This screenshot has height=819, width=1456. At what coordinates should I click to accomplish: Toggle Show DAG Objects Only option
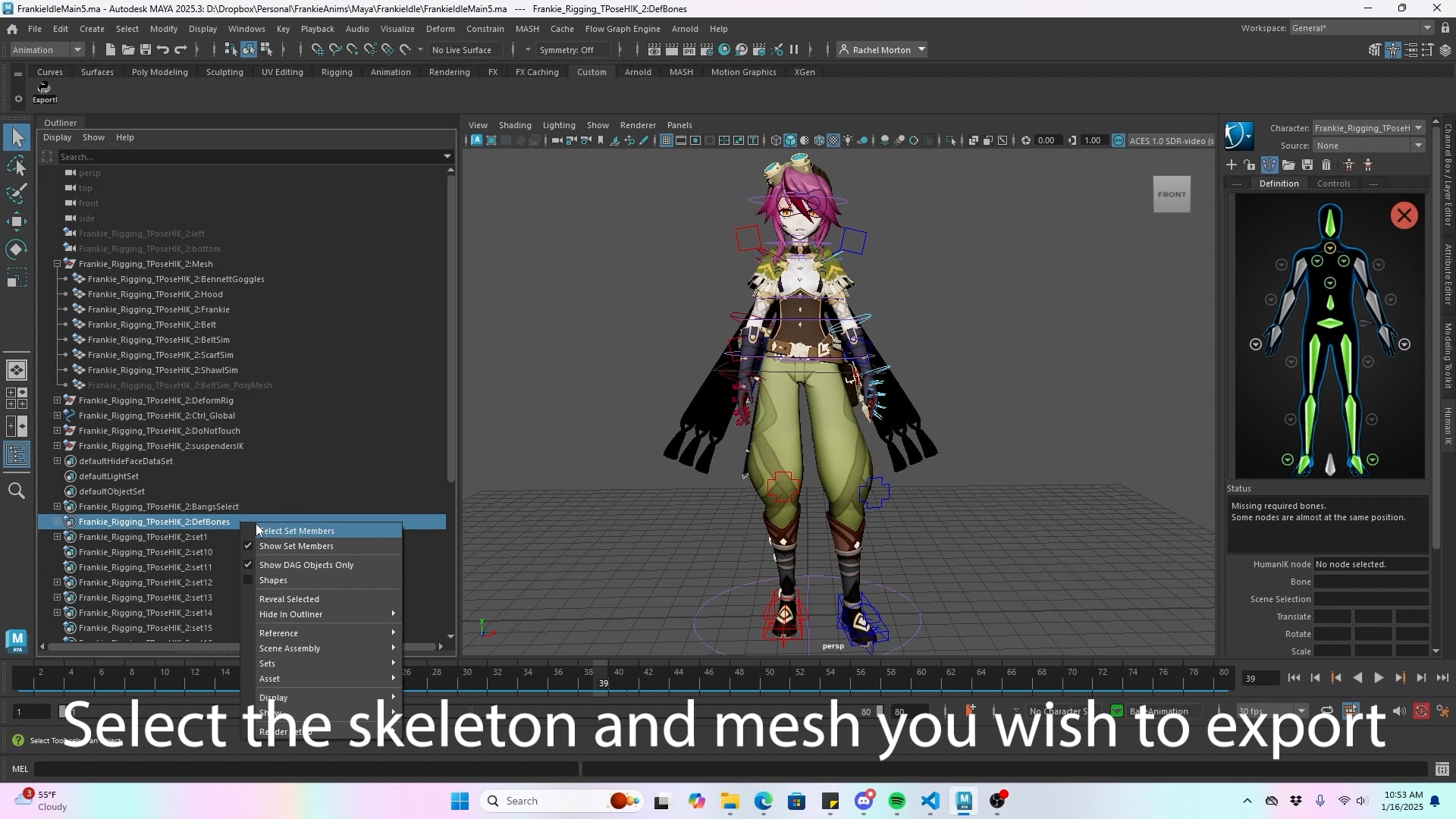(248, 565)
